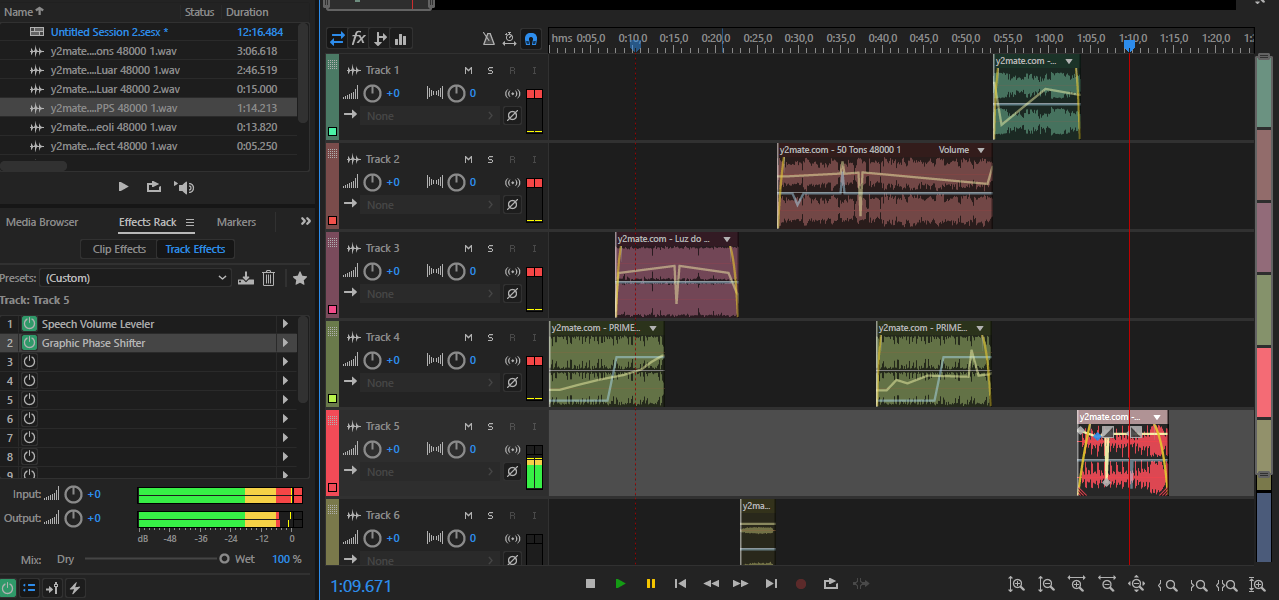
Task: Show the track EQ view
Action: pyautogui.click(x=401, y=39)
